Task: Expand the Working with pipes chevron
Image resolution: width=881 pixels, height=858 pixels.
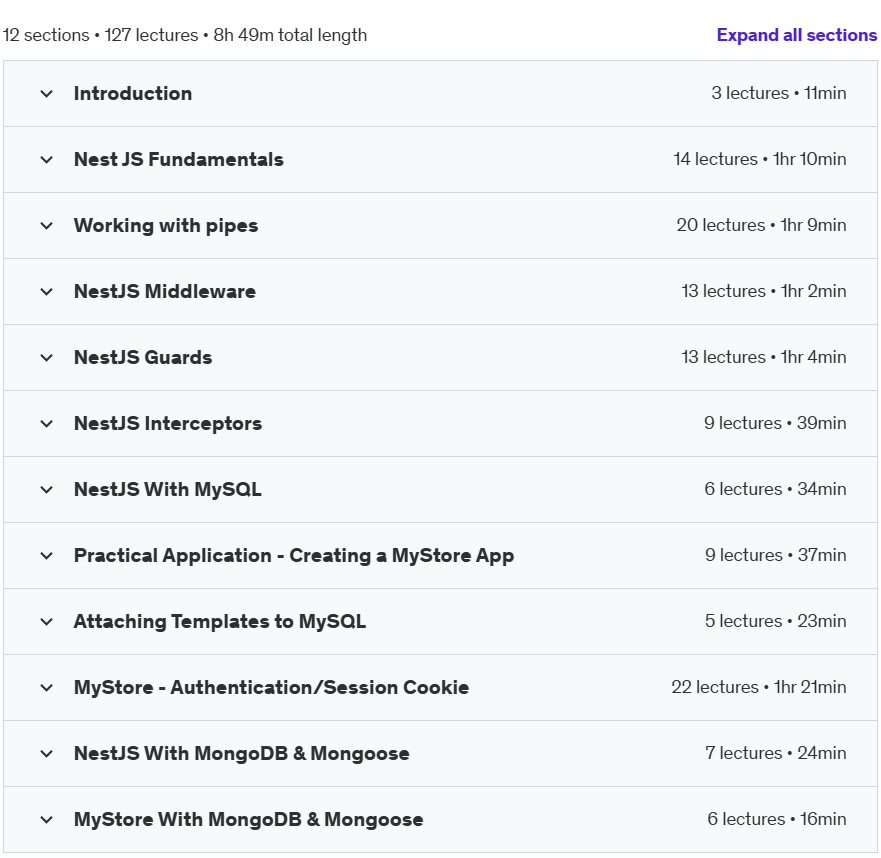Action: [47, 225]
